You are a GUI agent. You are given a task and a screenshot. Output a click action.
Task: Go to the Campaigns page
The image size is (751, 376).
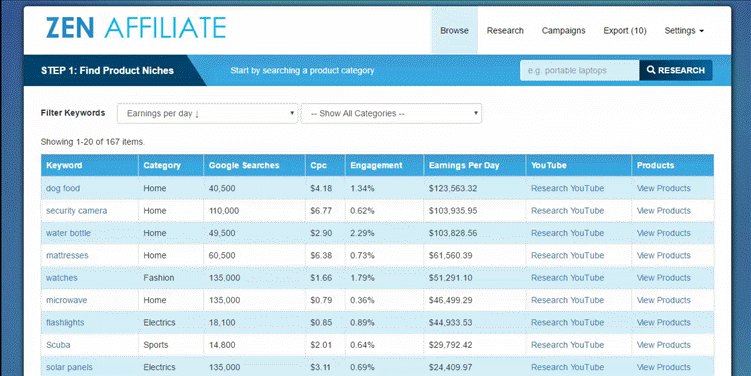(563, 31)
